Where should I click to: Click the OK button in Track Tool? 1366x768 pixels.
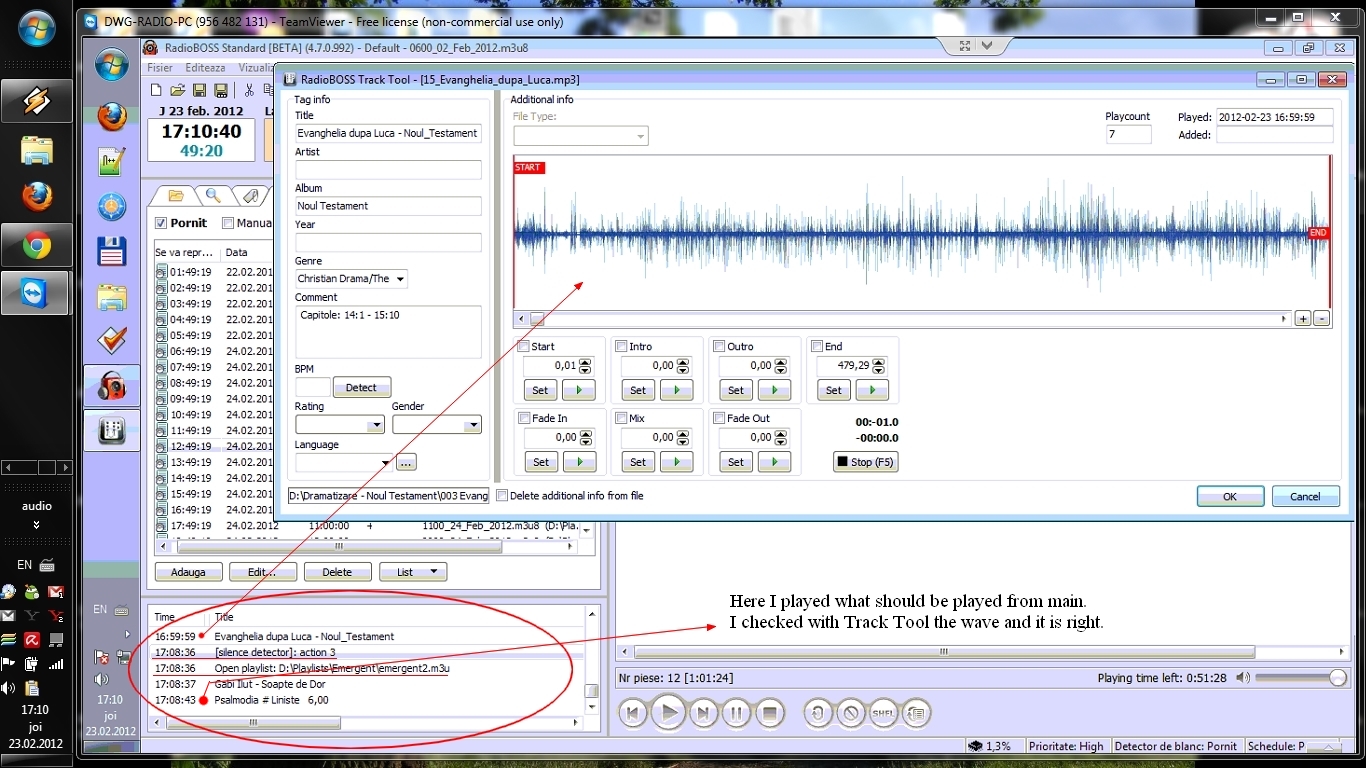click(1230, 496)
